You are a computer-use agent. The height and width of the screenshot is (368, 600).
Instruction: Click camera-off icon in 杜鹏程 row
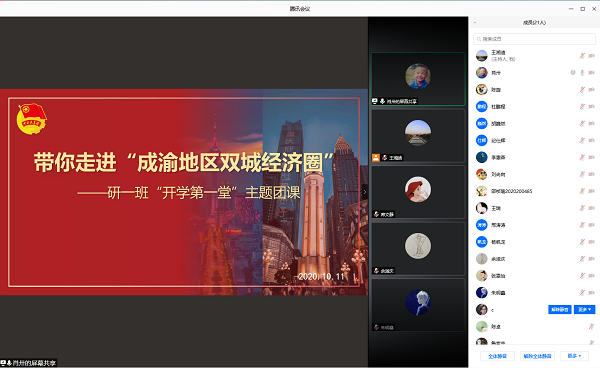tap(592, 106)
